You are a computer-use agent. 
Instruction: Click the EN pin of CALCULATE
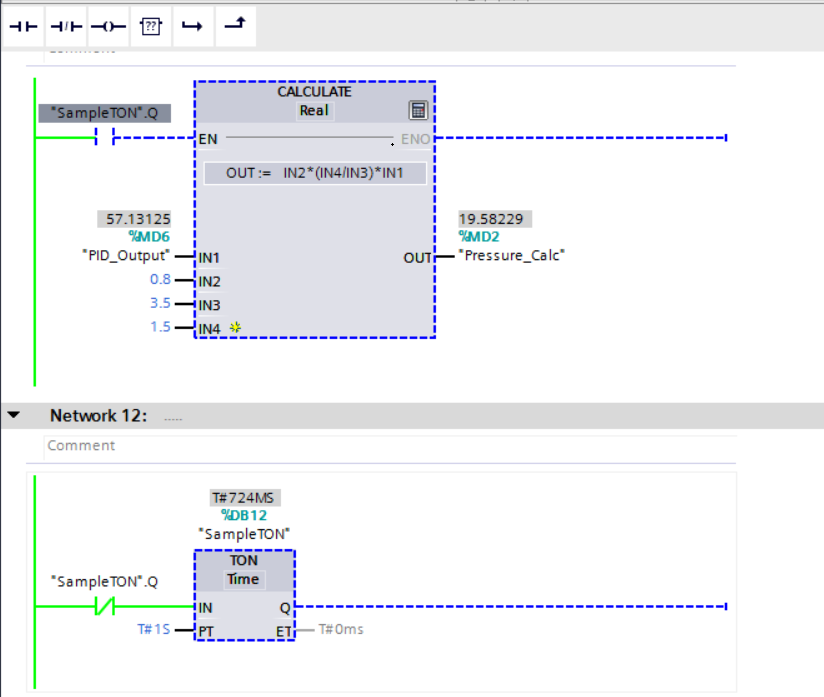(208, 139)
